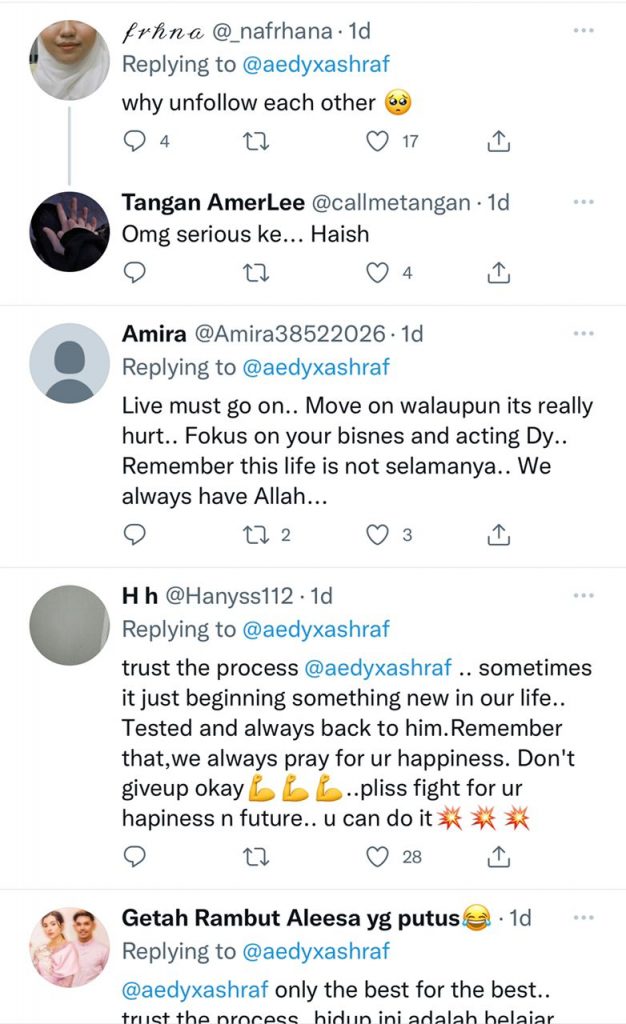The image size is (626, 1024).
Task: Like H h's tweet with 28 likes
Action: point(377,857)
